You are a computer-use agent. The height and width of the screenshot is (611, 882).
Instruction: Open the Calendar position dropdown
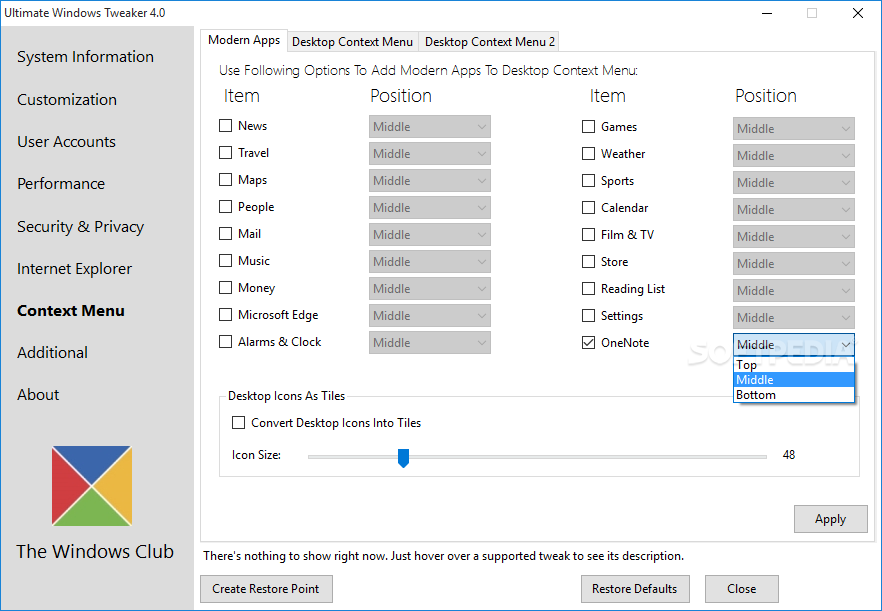tap(794, 209)
